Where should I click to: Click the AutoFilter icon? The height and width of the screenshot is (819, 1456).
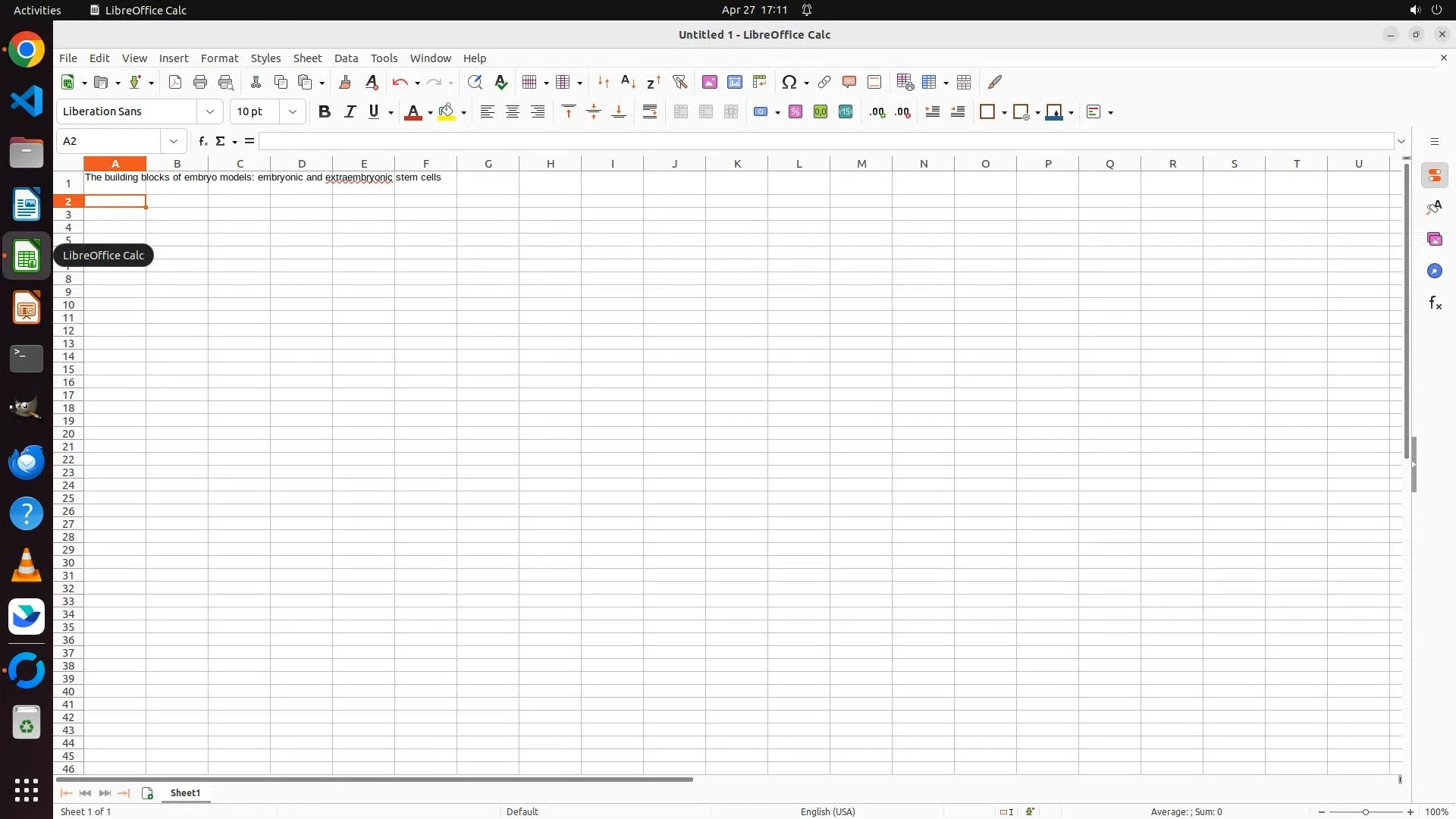coord(679,82)
